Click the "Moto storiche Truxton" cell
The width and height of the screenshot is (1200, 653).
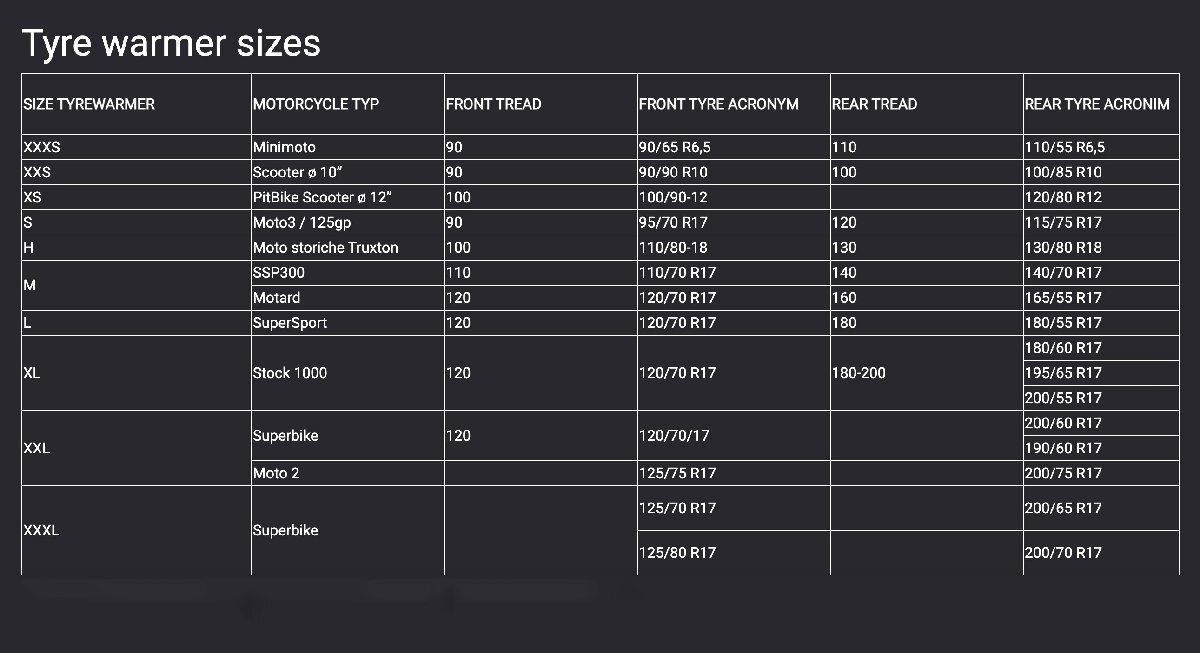326,247
